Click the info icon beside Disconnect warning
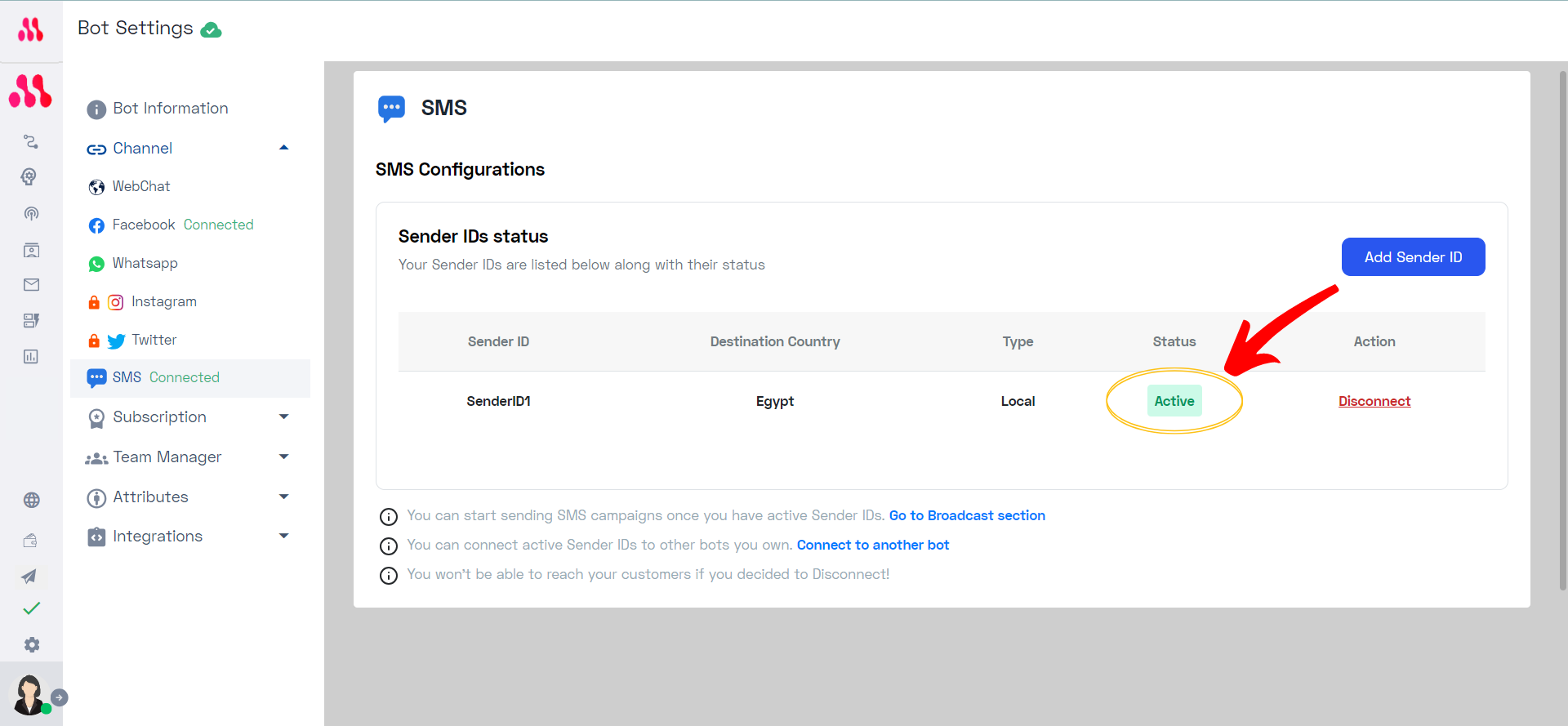The image size is (1568, 726). coord(389,576)
